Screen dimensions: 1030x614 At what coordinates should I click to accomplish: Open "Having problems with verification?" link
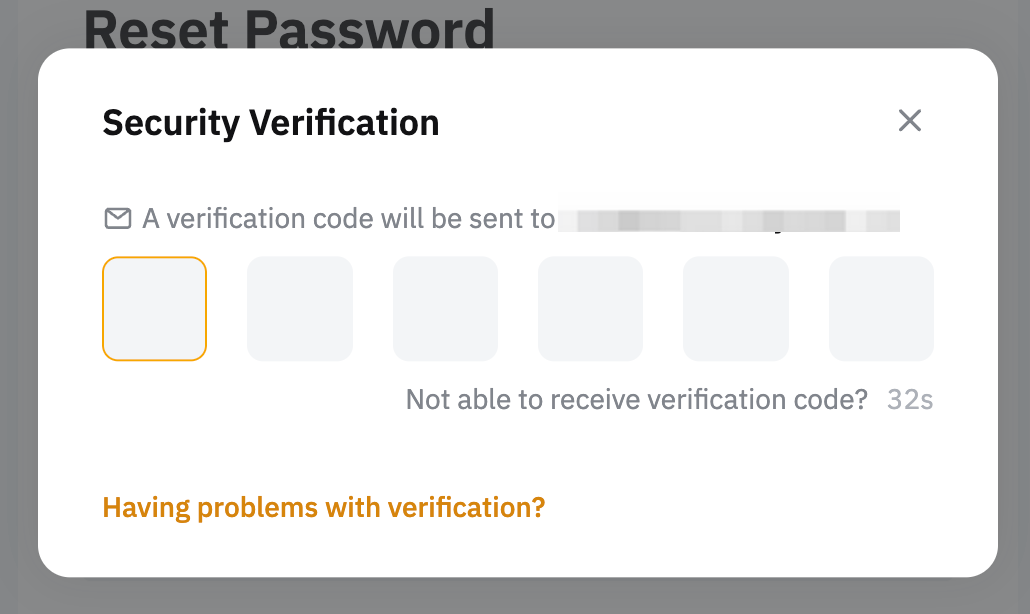324,507
